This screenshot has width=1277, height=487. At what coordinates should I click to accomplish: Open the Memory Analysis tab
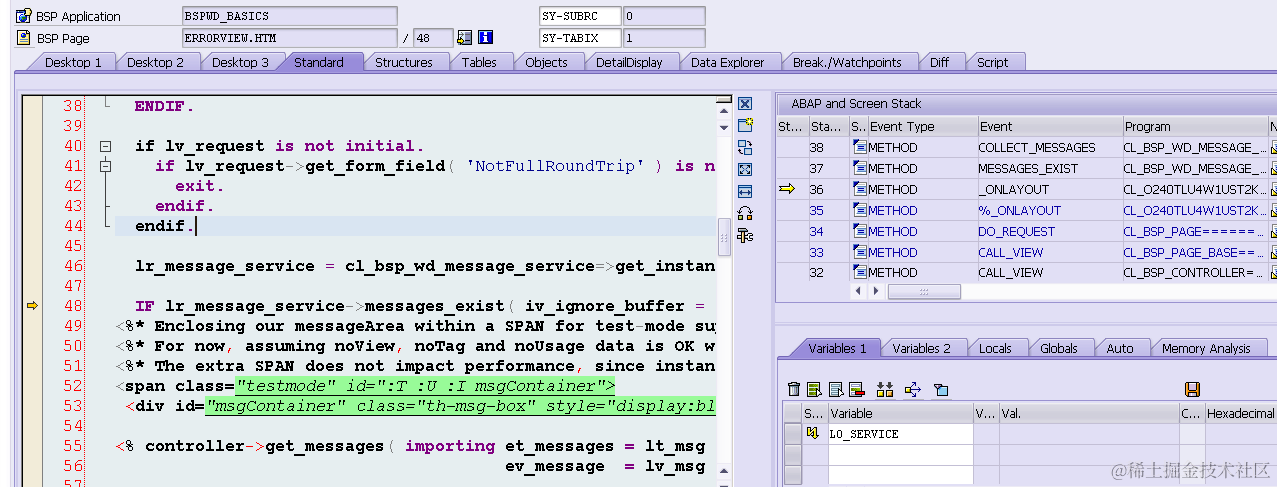coord(1206,348)
